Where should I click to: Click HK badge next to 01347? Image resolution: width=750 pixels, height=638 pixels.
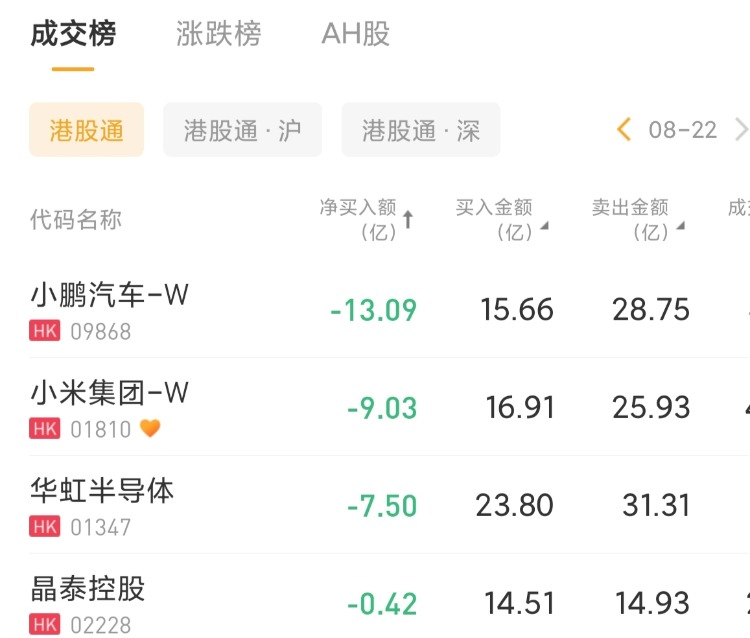[x=45, y=527]
